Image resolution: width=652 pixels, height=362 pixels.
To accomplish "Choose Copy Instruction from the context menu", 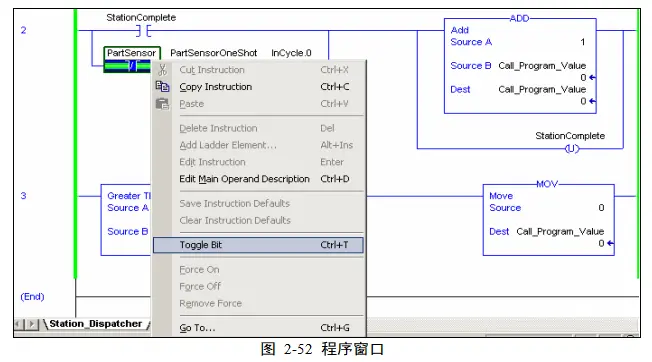I will [258, 87].
